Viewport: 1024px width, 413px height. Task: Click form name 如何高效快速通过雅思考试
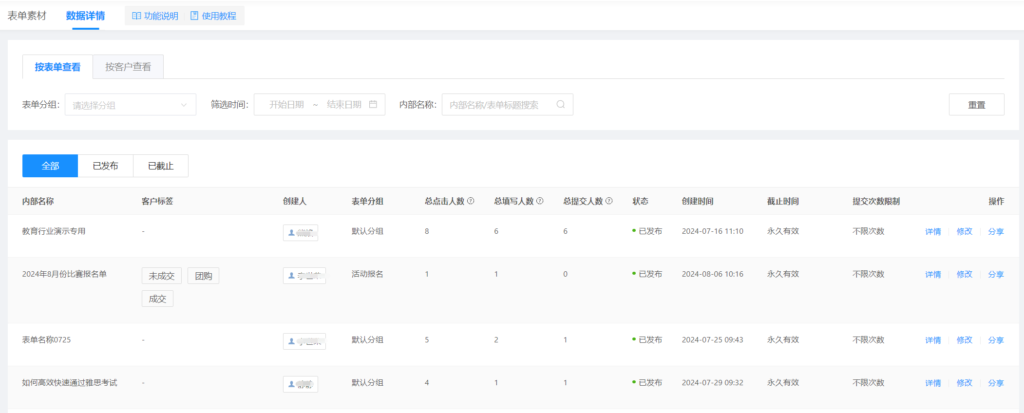(x=70, y=383)
